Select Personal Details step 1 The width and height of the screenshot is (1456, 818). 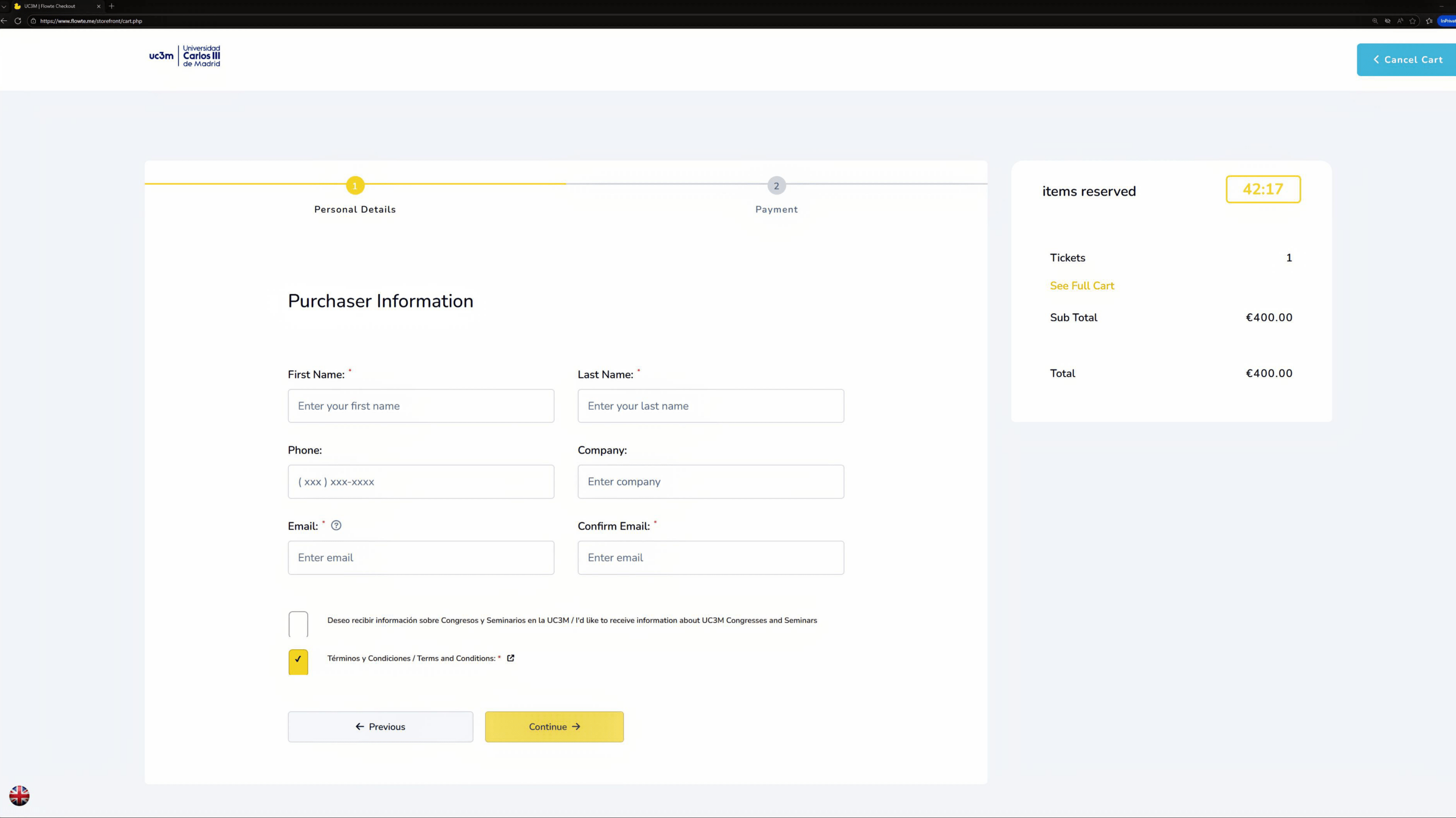(355, 186)
